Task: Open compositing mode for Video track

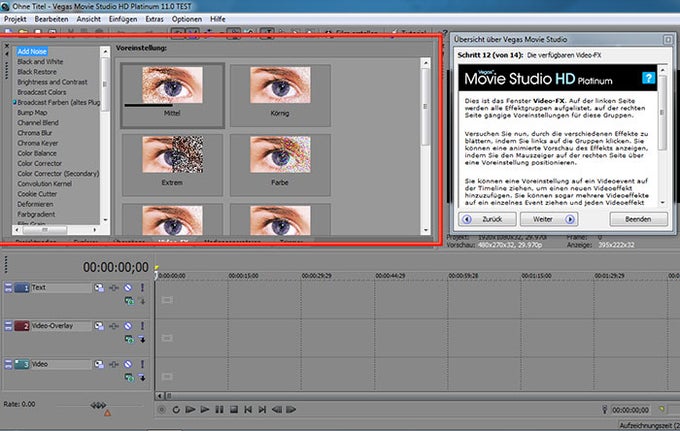Action: (129, 378)
